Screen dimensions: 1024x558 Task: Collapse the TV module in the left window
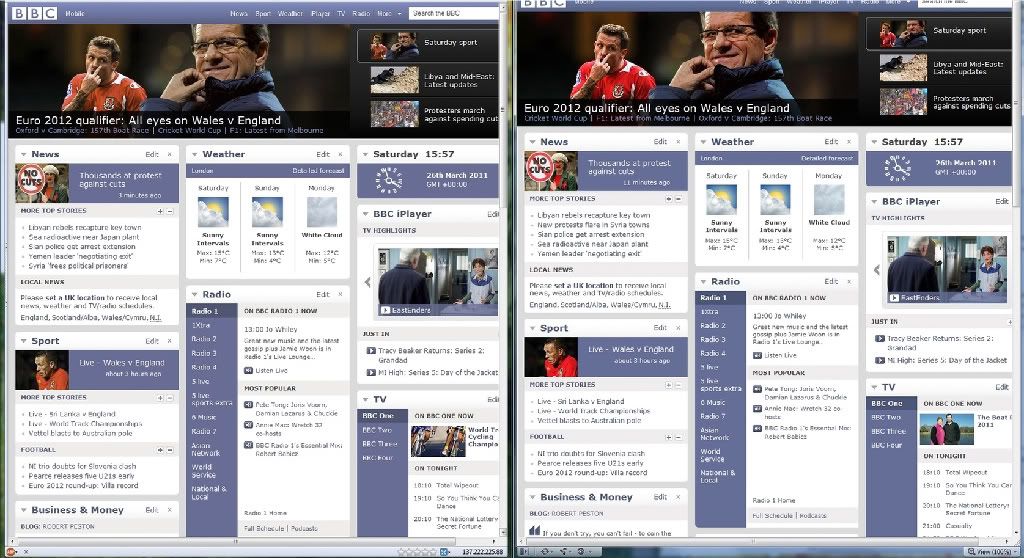tap(365, 399)
